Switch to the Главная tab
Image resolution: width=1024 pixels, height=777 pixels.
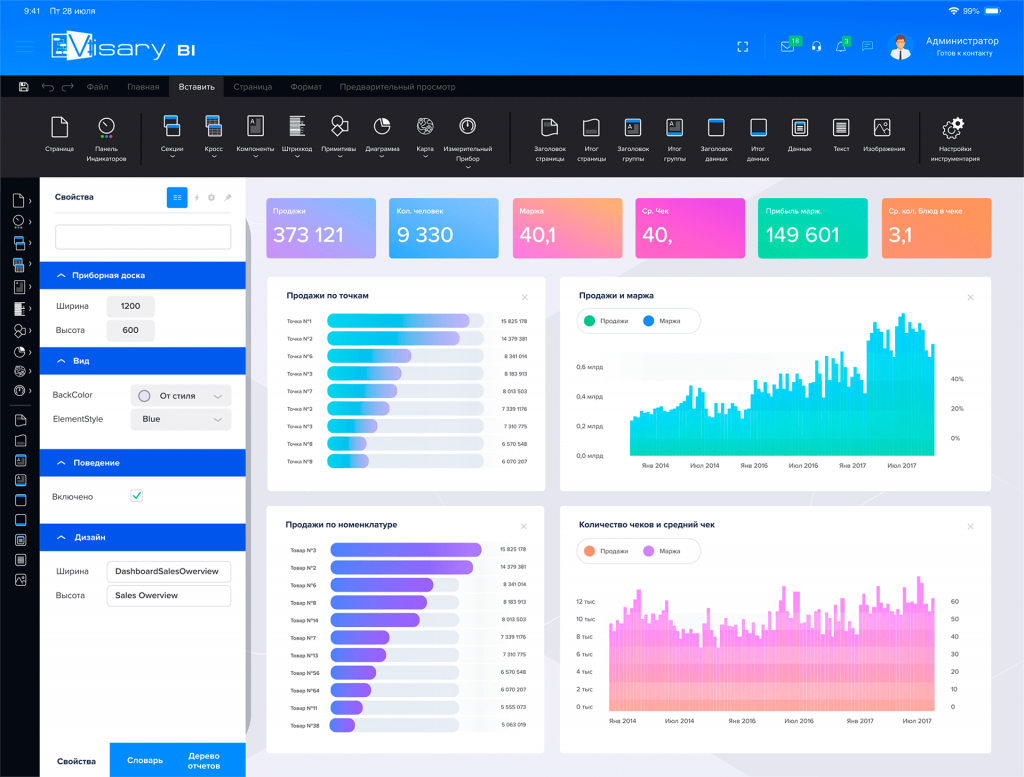(x=143, y=87)
